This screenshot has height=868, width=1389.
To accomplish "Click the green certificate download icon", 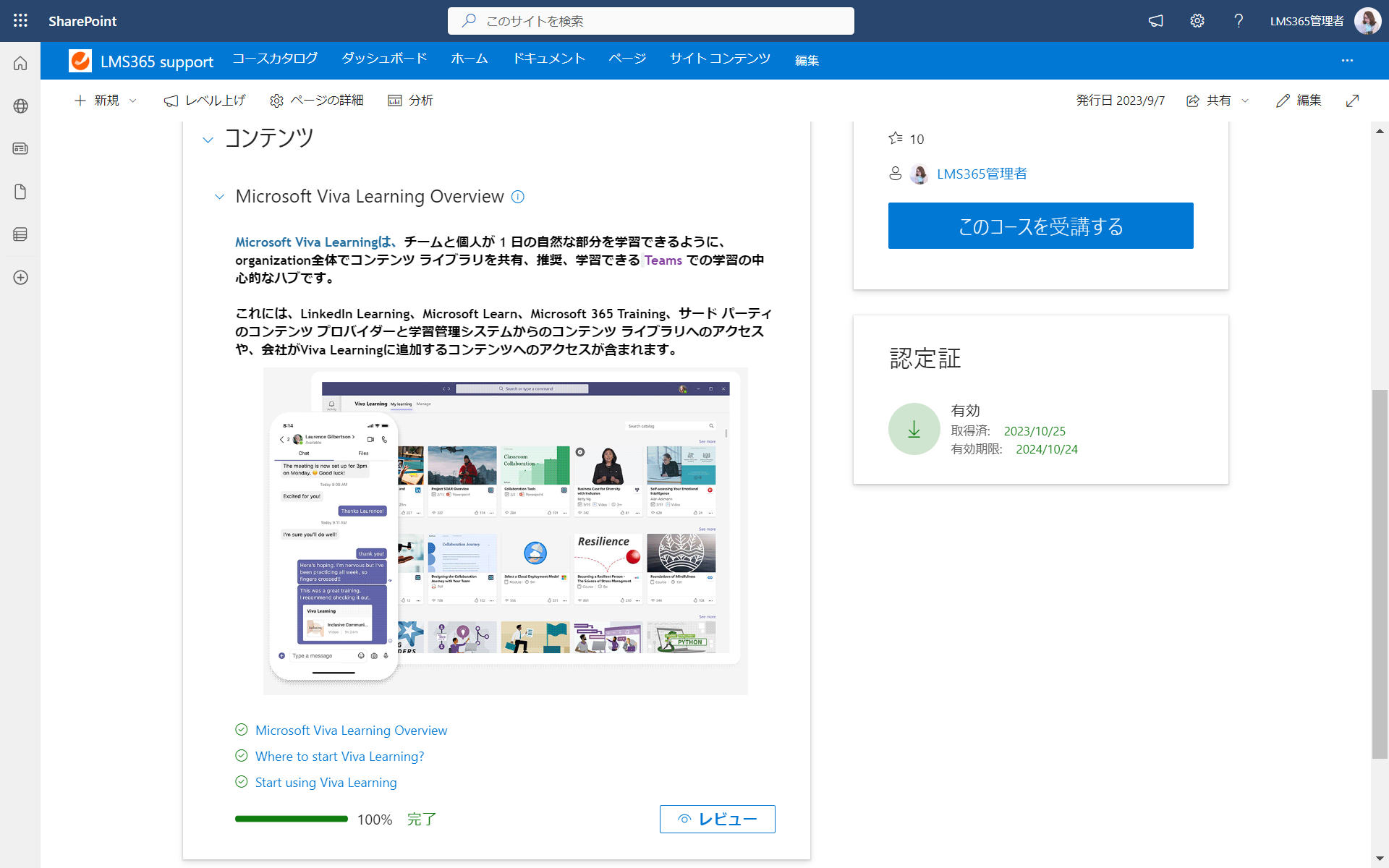I will pyautogui.click(x=914, y=429).
